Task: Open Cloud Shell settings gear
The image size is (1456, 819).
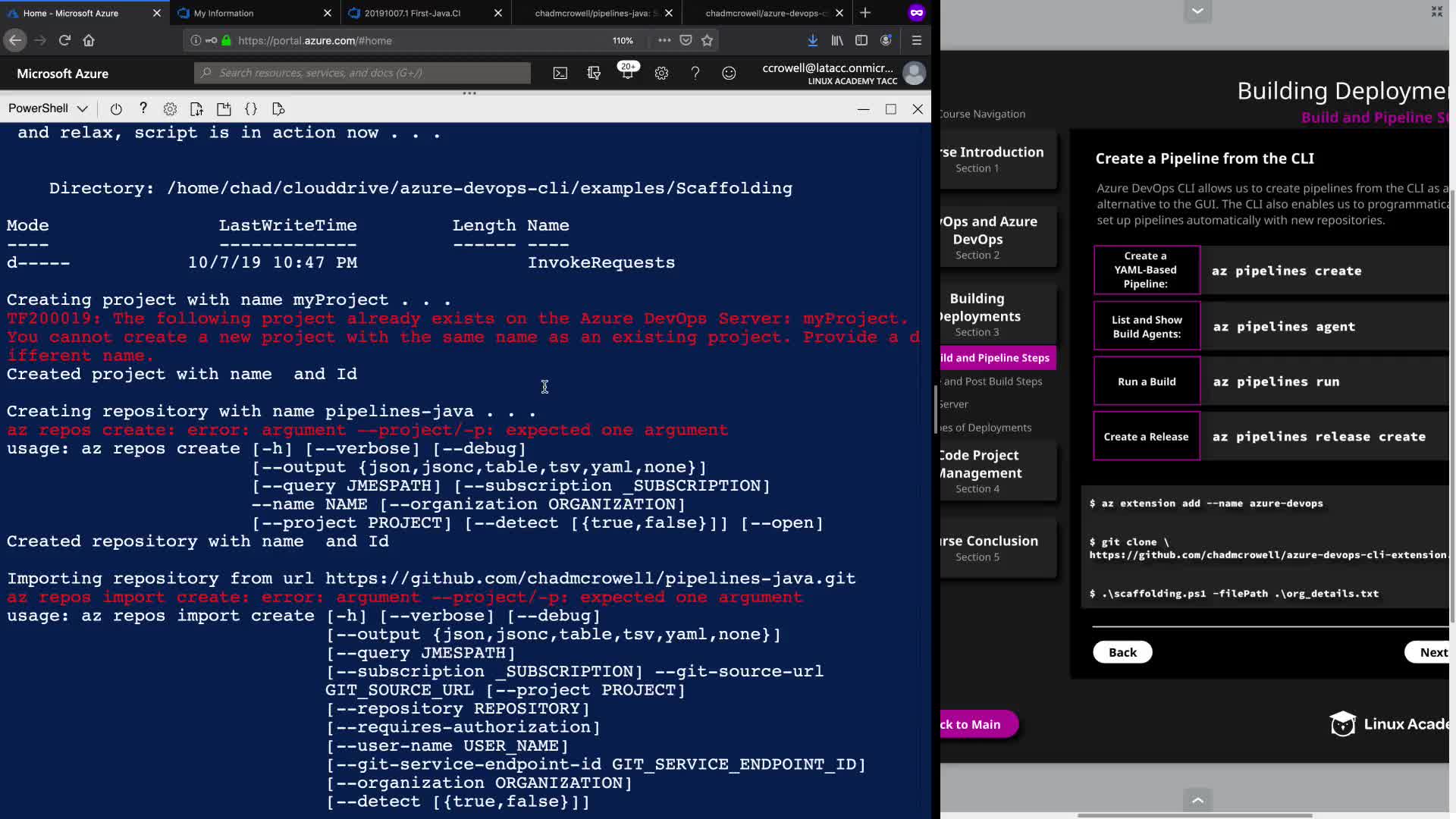Action: [170, 109]
